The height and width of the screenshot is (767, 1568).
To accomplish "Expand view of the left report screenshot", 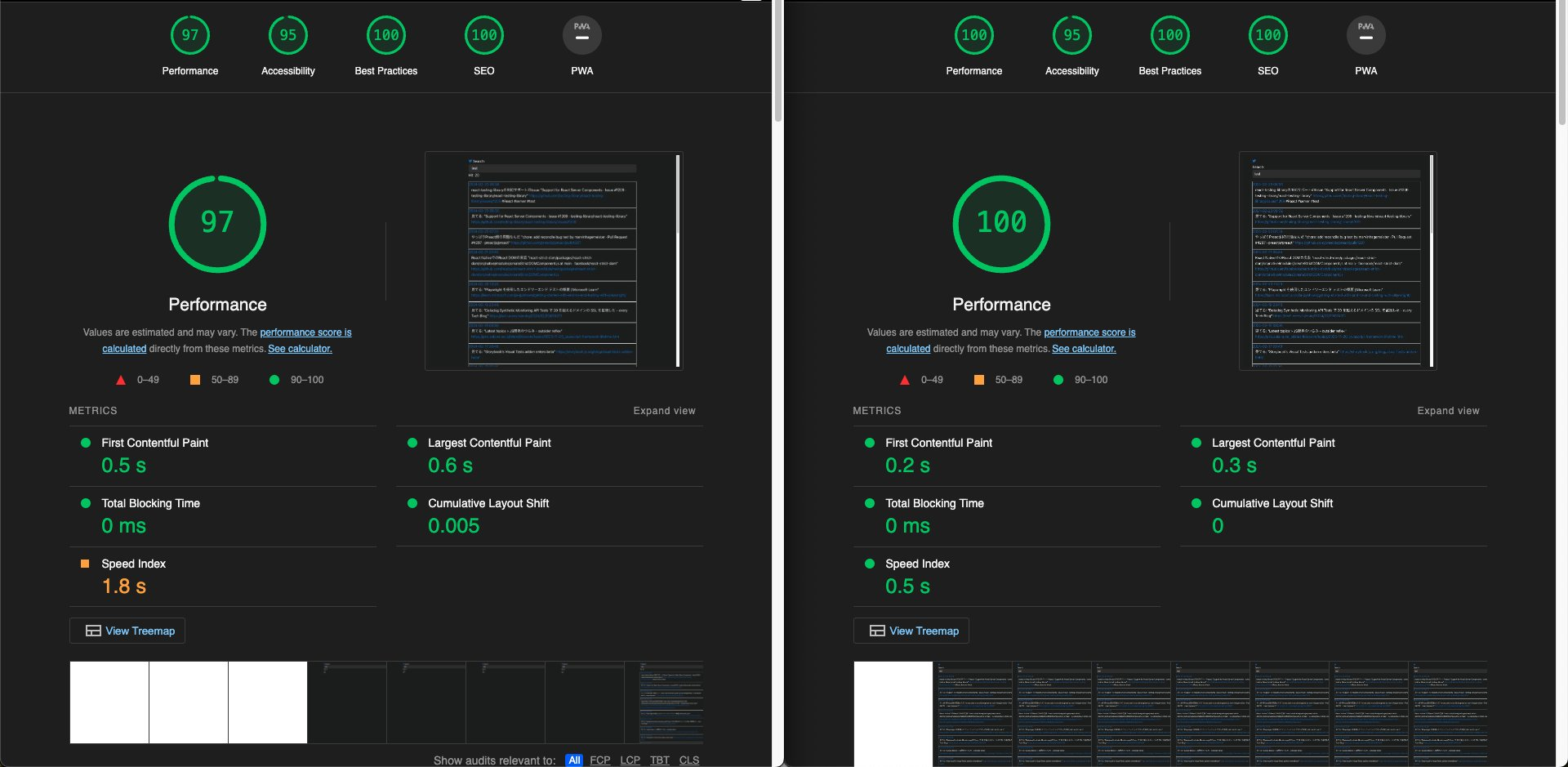I will click(x=664, y=410).
